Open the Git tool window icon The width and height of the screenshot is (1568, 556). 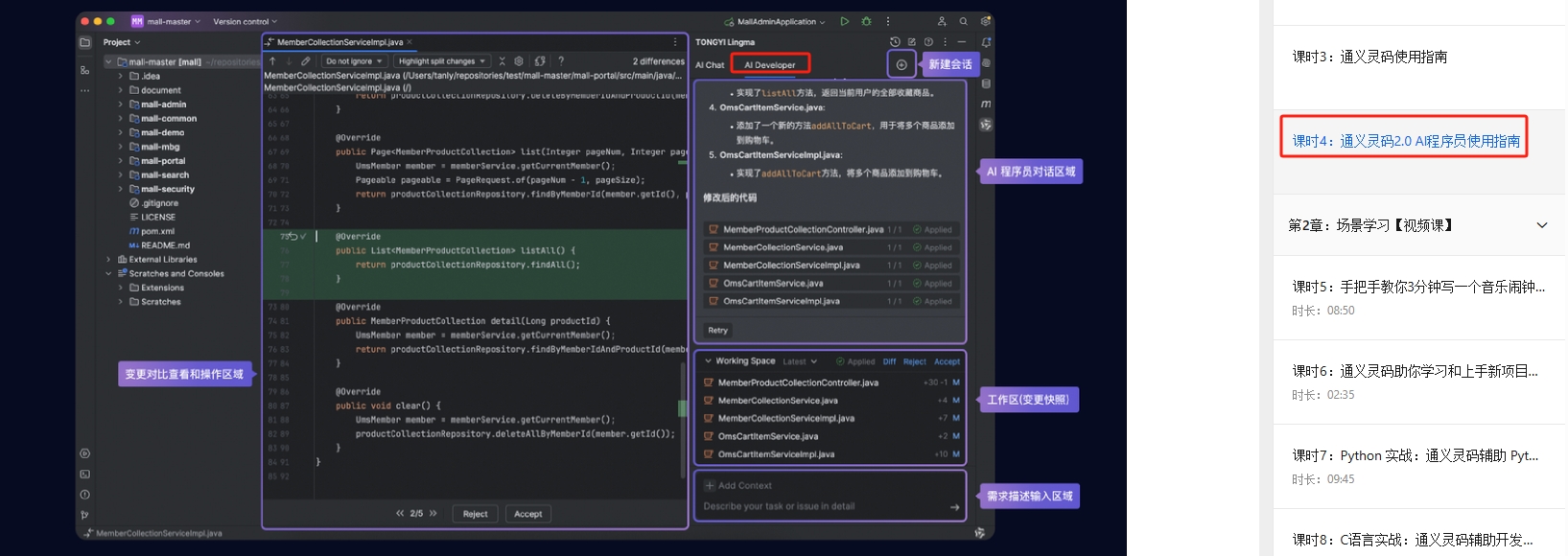click(x=84, y=515)
